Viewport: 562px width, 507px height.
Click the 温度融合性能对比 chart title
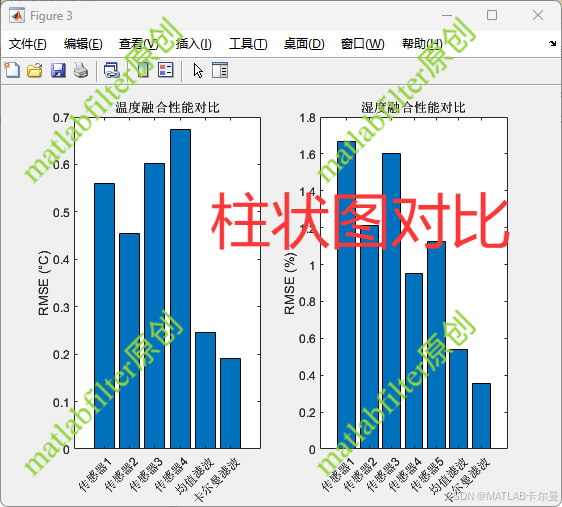(167, 107)
